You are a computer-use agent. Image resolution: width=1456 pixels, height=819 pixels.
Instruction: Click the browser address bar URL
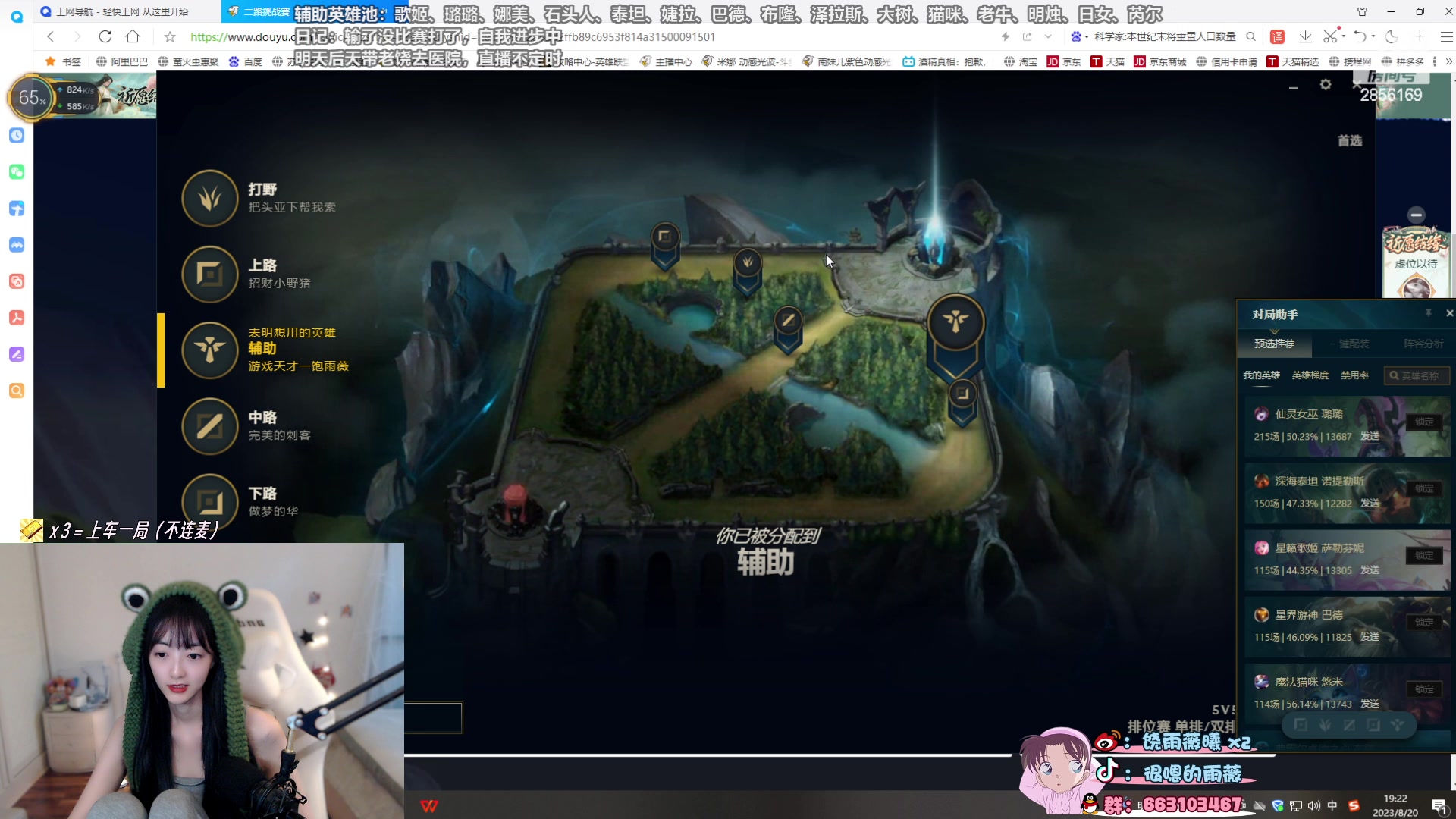452,36
